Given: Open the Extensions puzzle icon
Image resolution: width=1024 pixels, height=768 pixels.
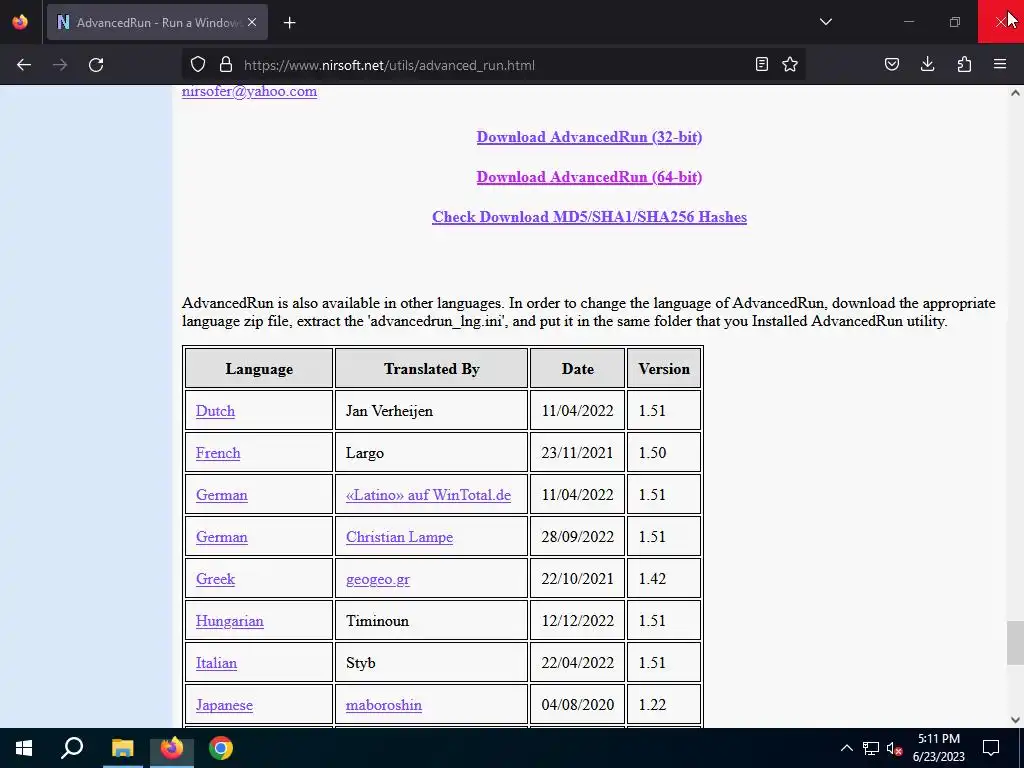Looking at the screenshot, I should coord(964,64).
